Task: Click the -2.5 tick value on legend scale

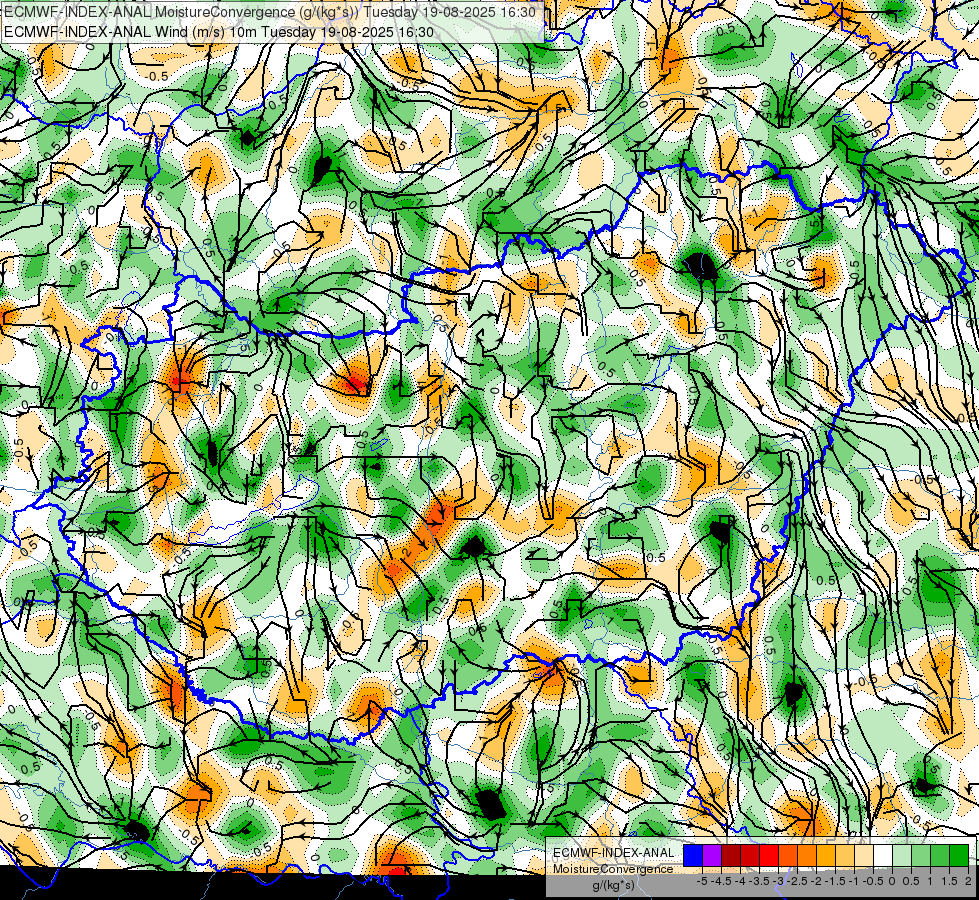Action: coord(797,881)
